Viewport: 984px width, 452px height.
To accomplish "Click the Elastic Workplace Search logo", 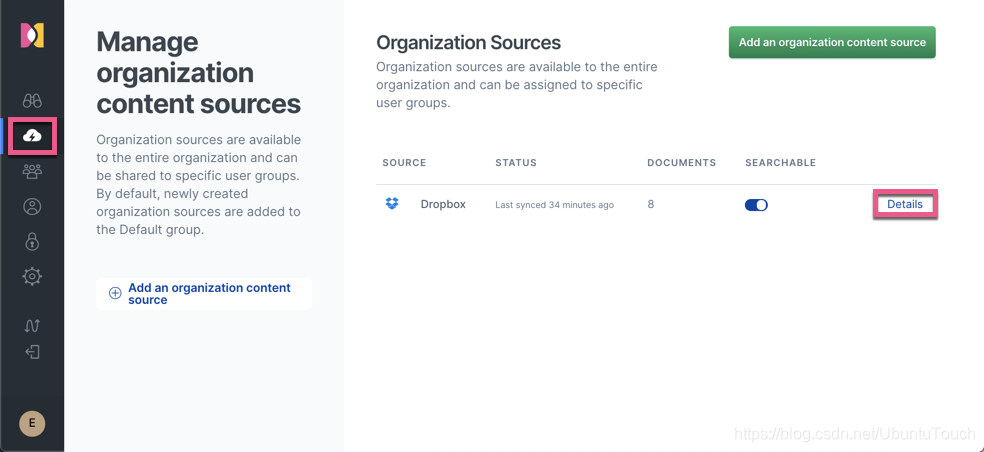I will (32, 36).
